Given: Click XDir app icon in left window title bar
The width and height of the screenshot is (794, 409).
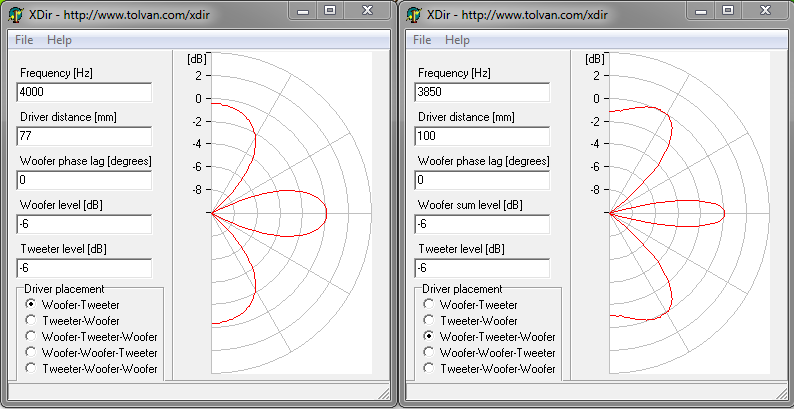Looking at the screenshot, I should point(16,15).
